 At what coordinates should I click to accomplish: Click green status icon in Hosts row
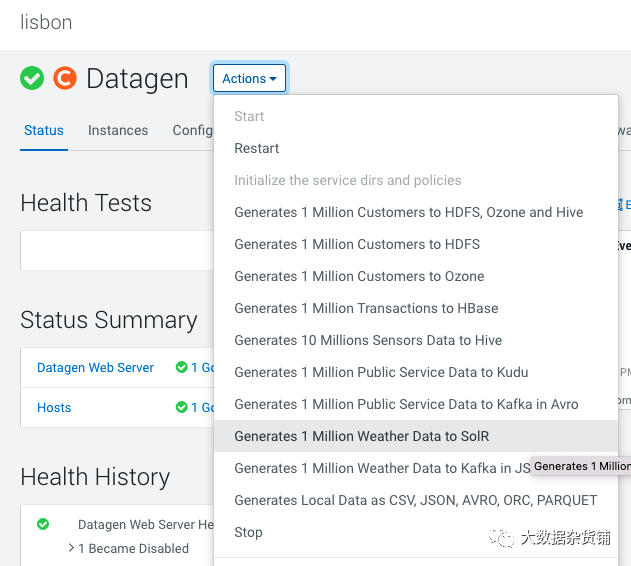pos(182,407)
